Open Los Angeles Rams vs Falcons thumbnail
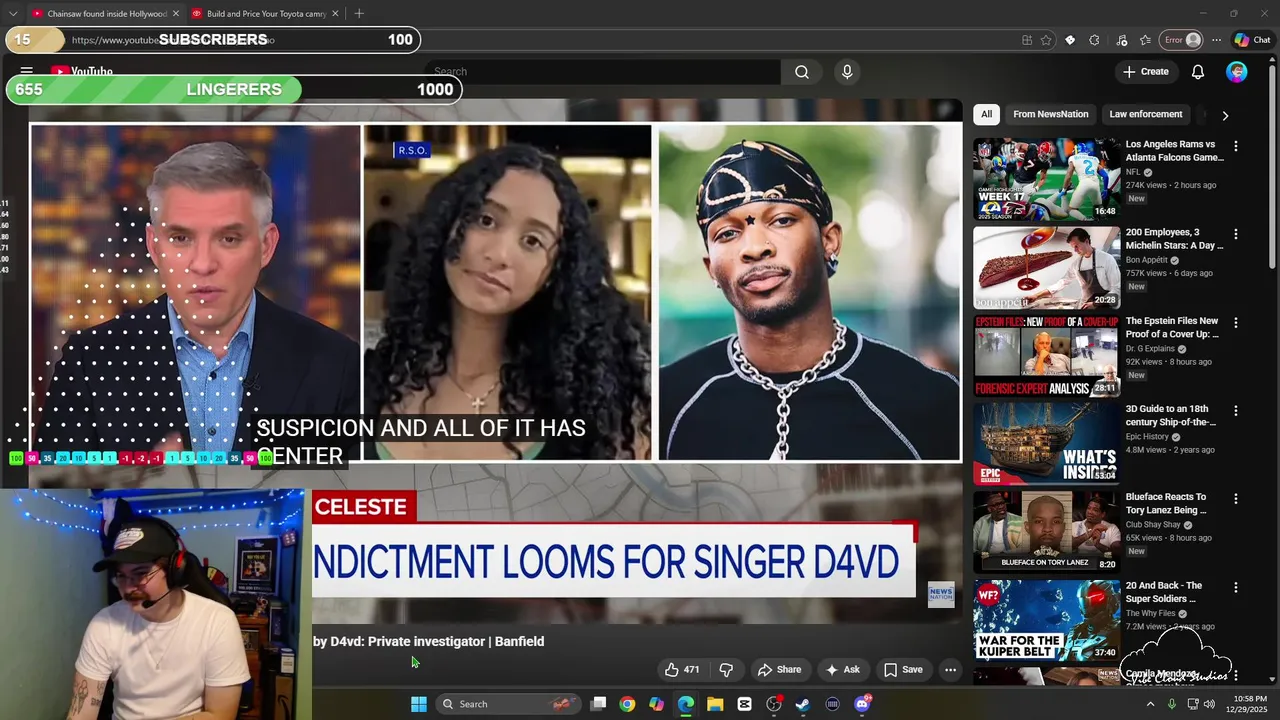 point(1047,179)
